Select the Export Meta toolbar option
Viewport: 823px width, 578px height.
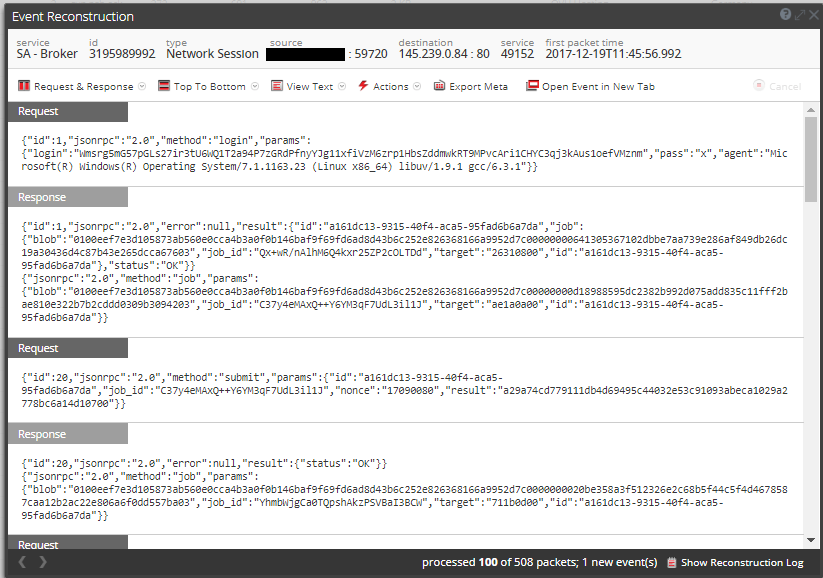(x=478, y=87)
